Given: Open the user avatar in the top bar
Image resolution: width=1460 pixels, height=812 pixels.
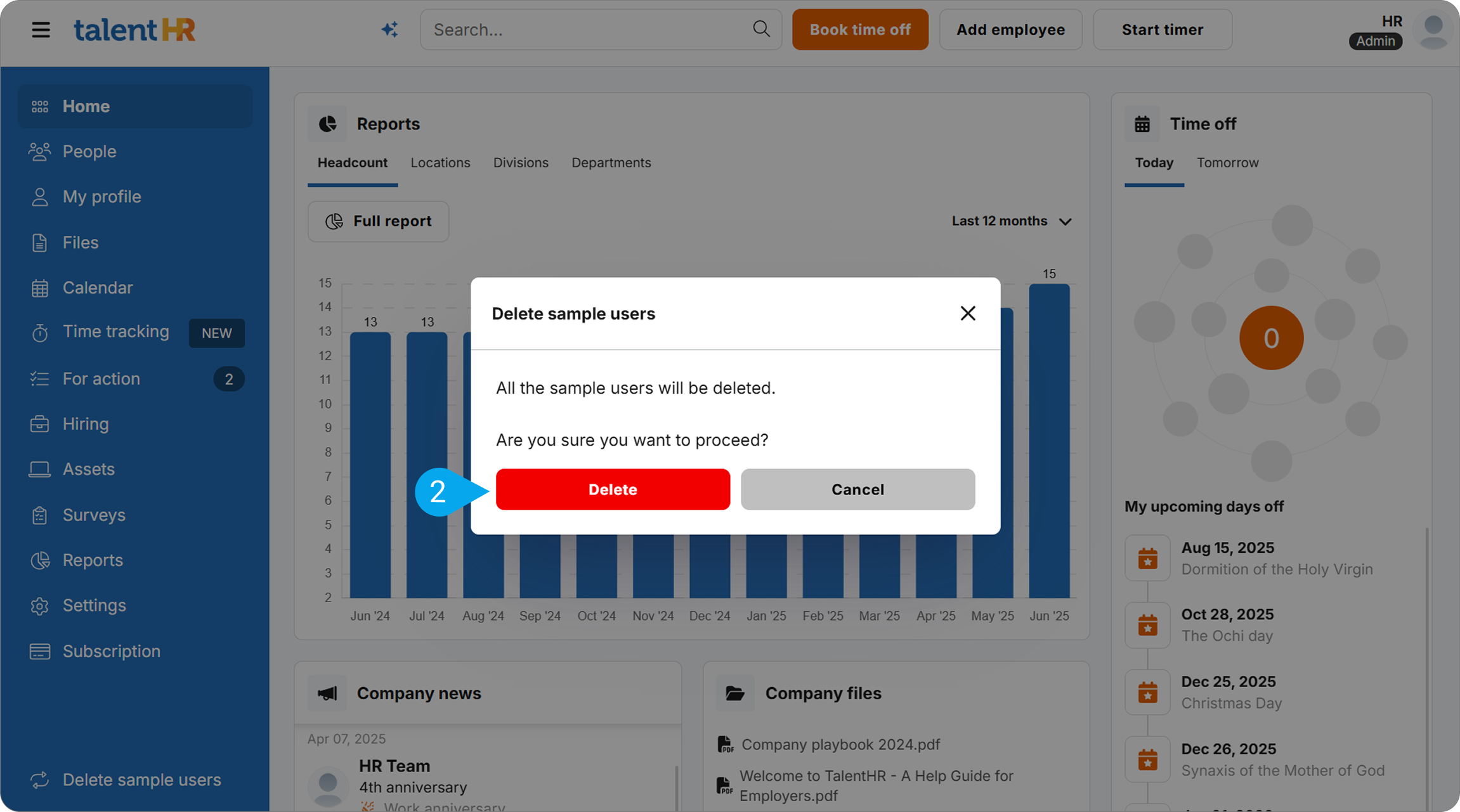Looking at the screenshot, I should pos(1433,30).
